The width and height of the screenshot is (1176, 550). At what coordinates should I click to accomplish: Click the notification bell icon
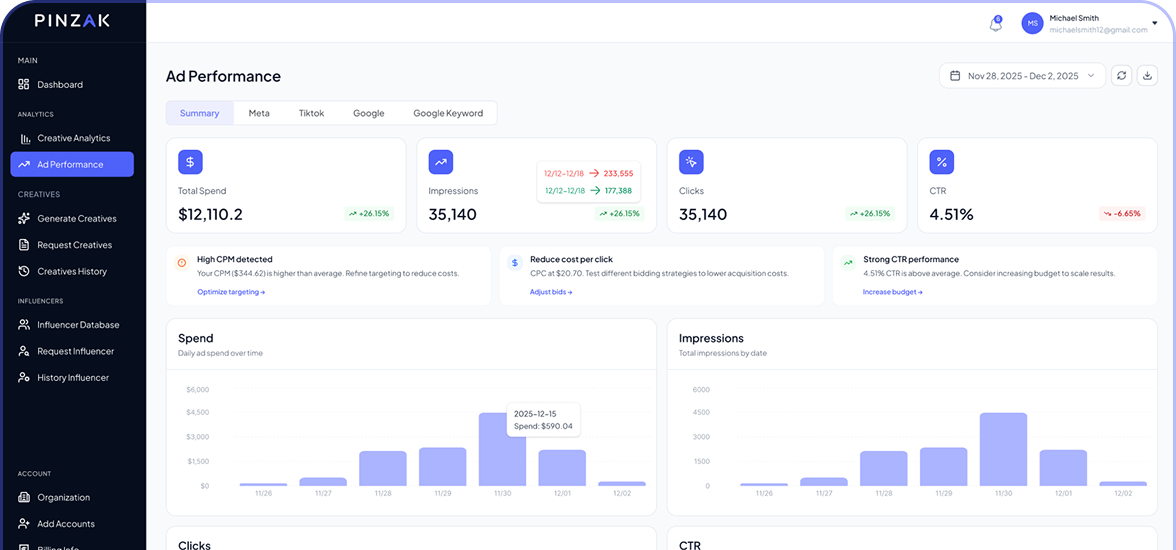point(995,24)
